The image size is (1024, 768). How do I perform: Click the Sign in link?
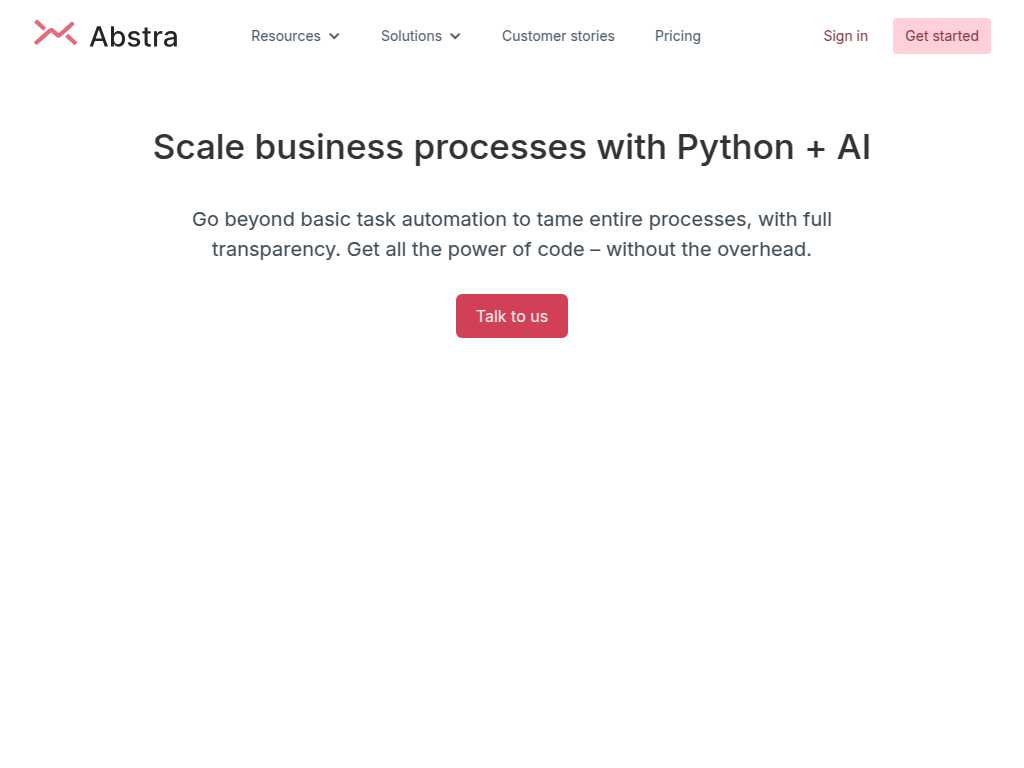tap(846, 36)
